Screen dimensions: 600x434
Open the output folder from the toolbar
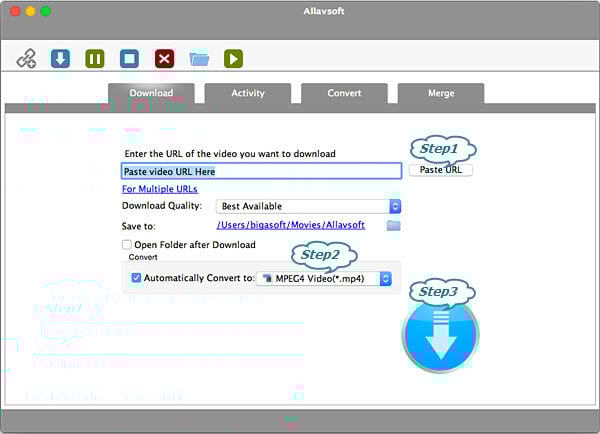199,59
